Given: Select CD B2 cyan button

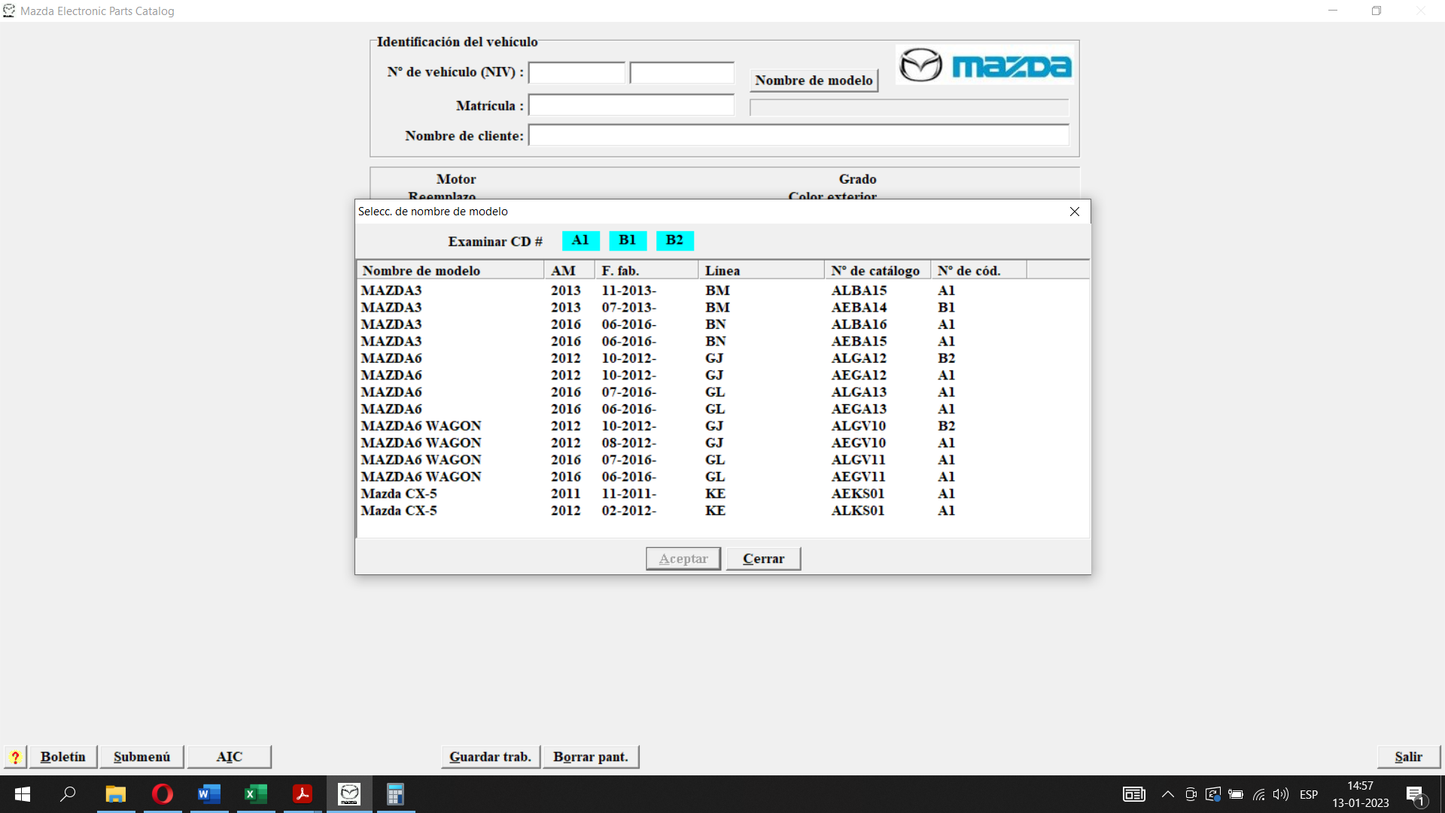Looking at the screenshot, I should (x=675, y=241).
